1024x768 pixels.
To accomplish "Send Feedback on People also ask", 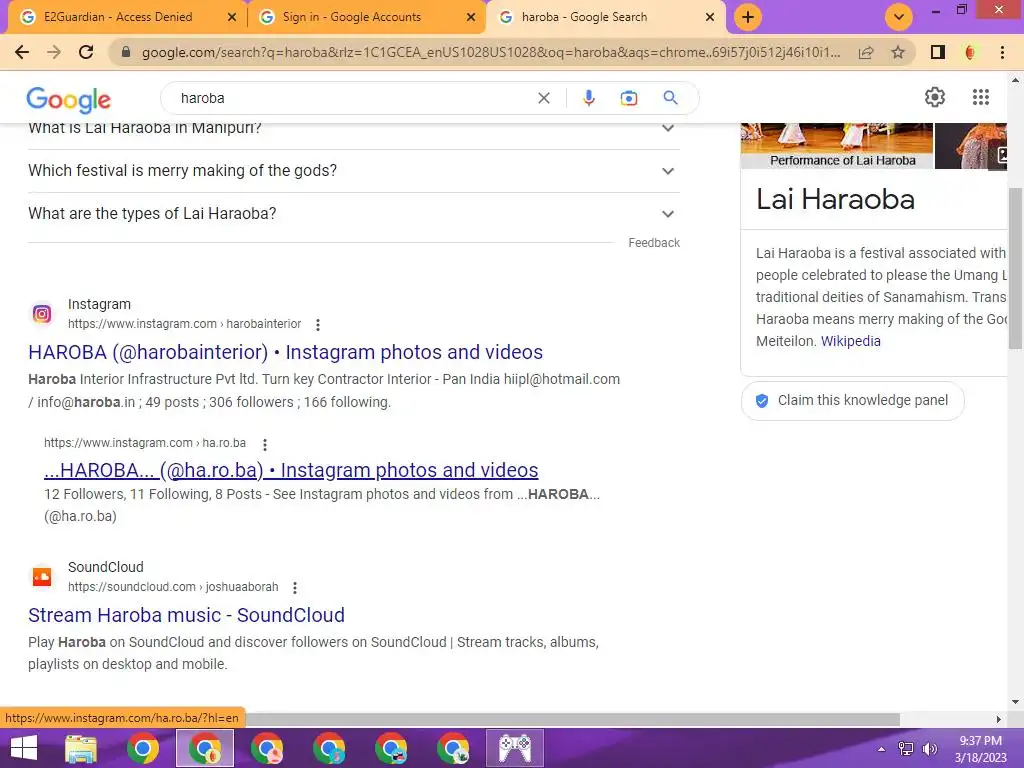I will point(654,243).
